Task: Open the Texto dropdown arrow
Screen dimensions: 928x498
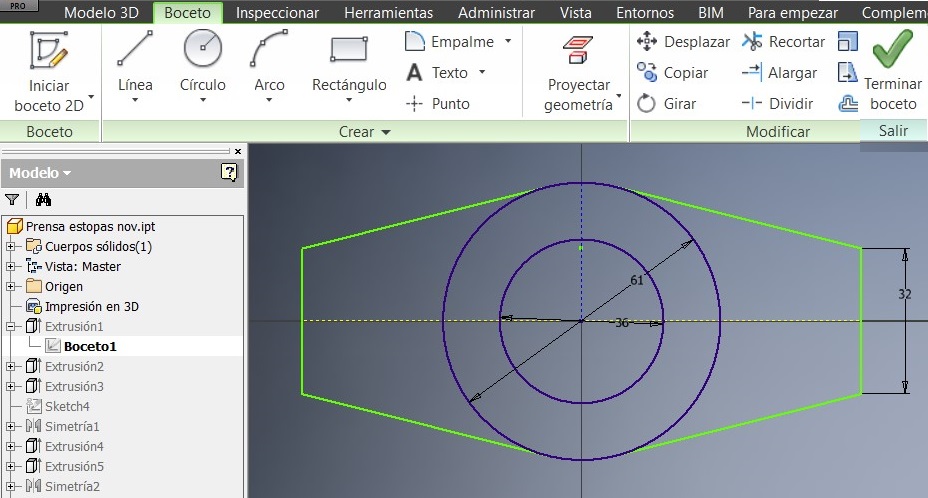Action: point(482,72)
